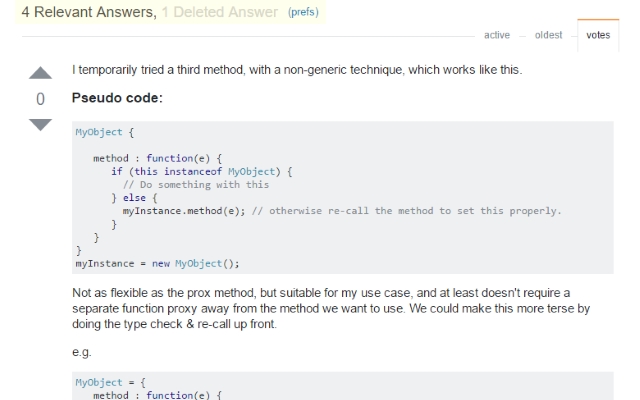Click the code line 'myInstance = new MyObject();'
Screen dimensions: 640x400
157,264
